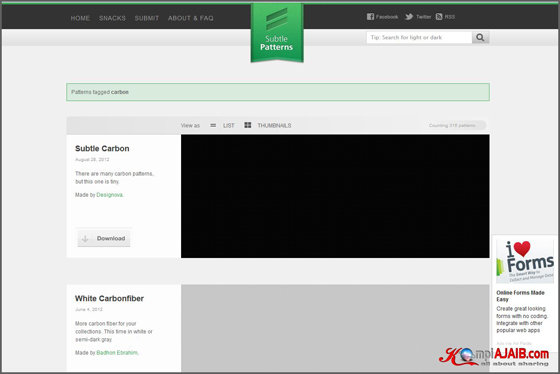Visit designer Designova's link
Screen dimensions: 560x374
[x=110, y=195]
